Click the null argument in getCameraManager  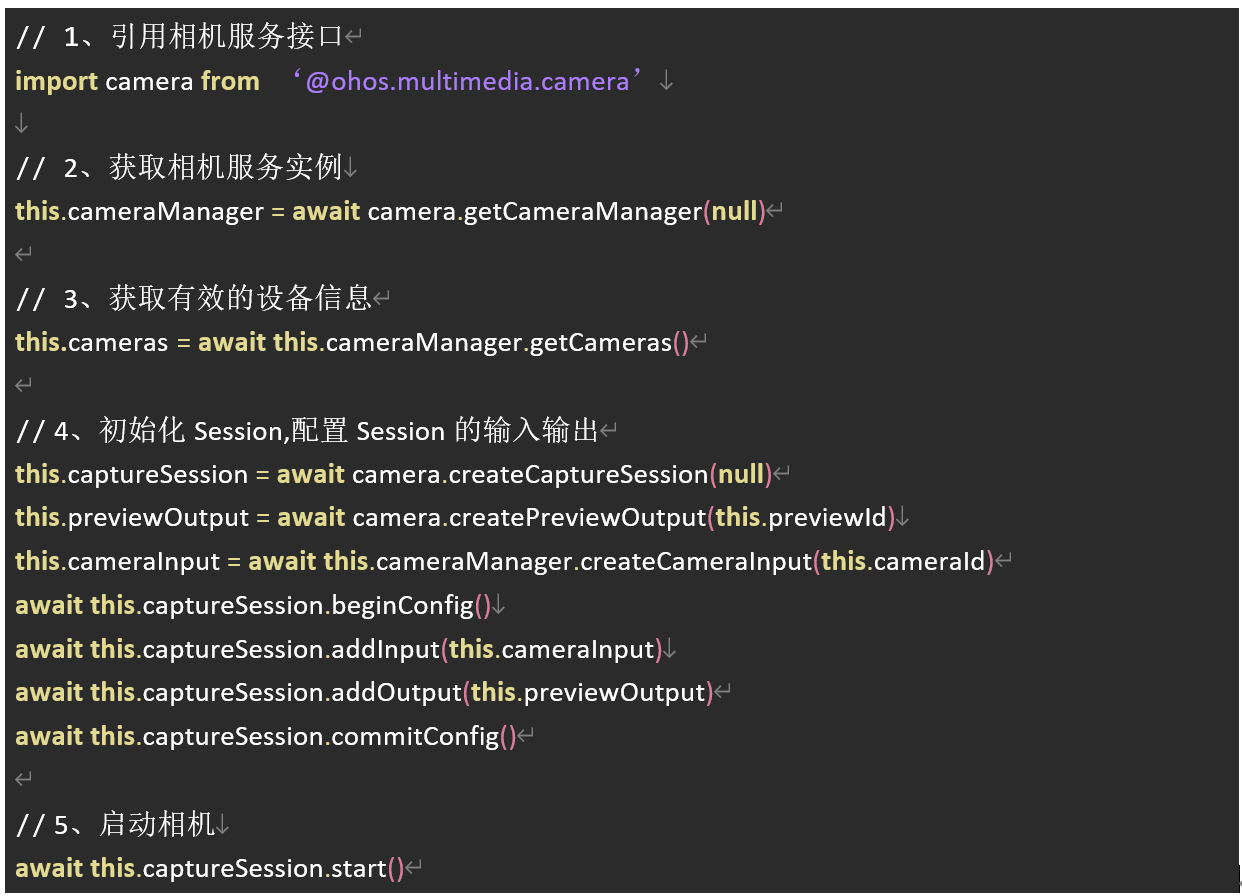[x=734, y=212]
